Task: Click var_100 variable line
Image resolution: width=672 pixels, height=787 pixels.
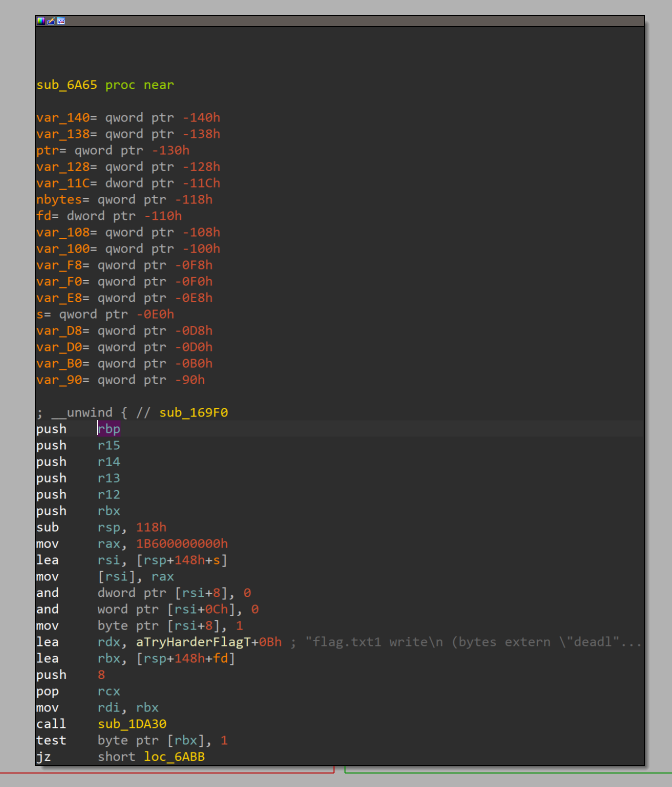Action: 128,249
